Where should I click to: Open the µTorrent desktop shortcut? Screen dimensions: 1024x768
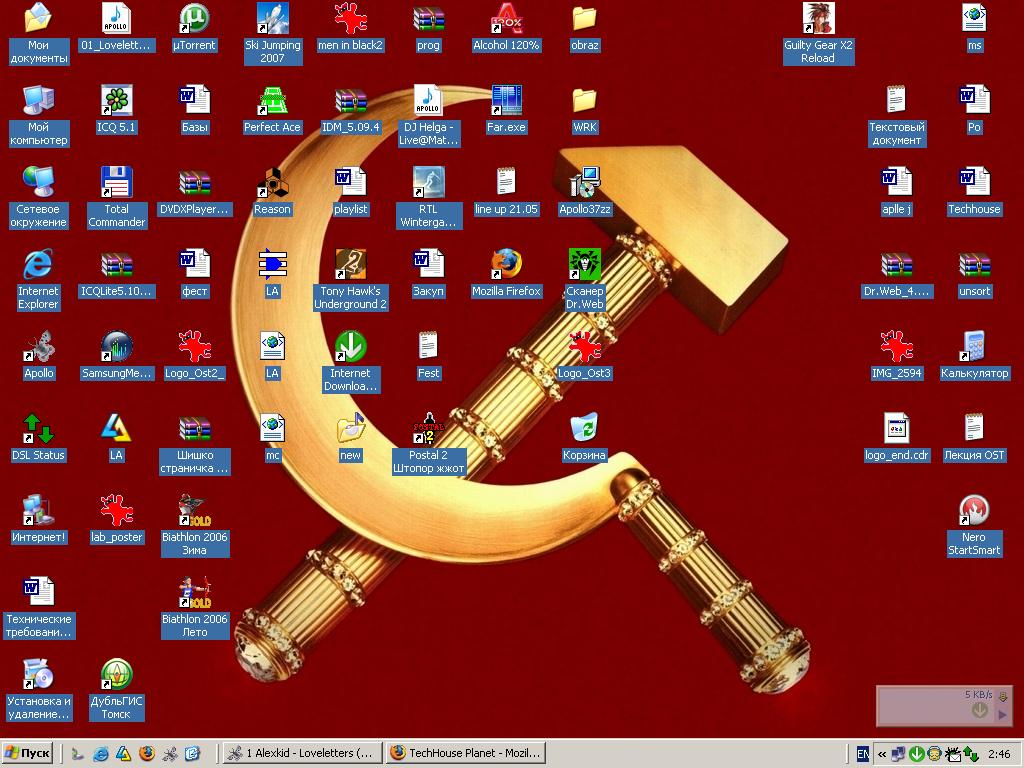pyautogui.click(x=194, y=20)
